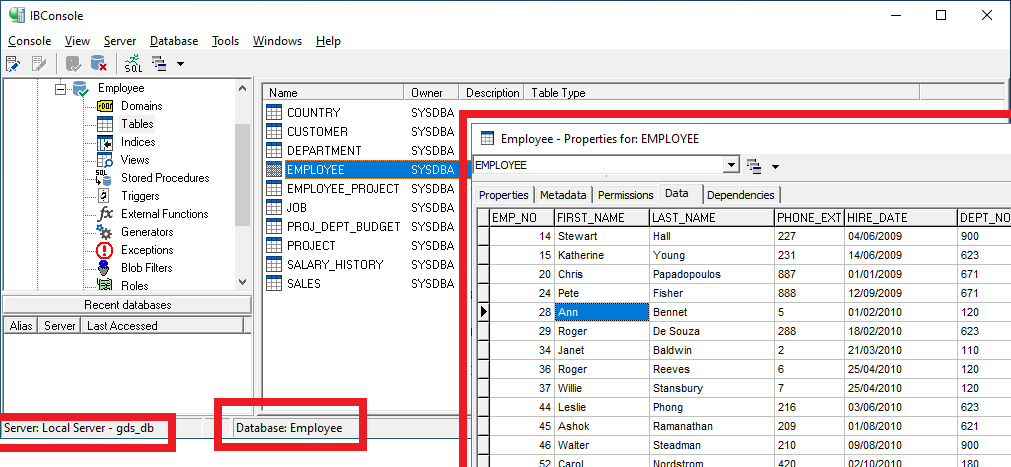This screenshot has height=467, width=1011.
Task: Select the Tables node label in tree
Action: 137,124
